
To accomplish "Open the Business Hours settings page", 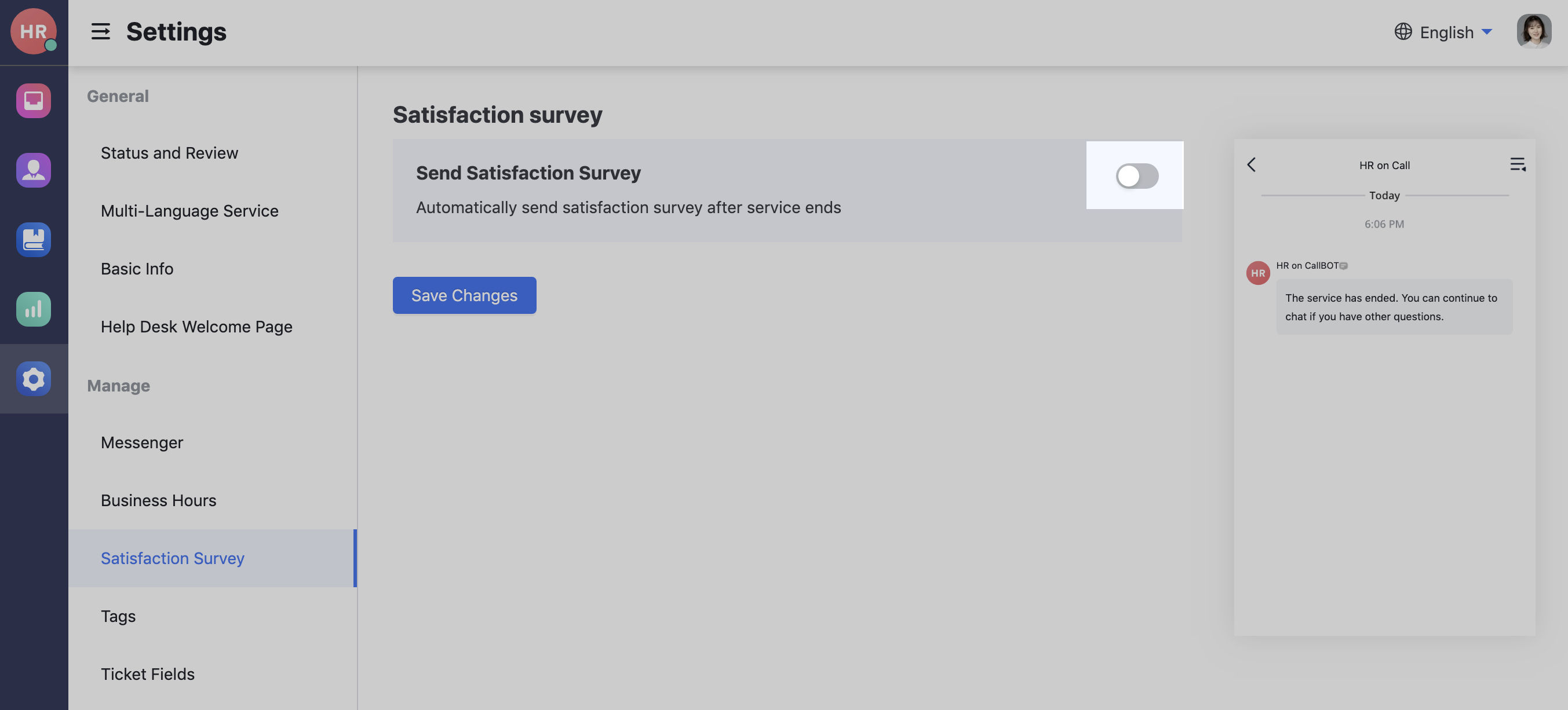I will (158, 500).
